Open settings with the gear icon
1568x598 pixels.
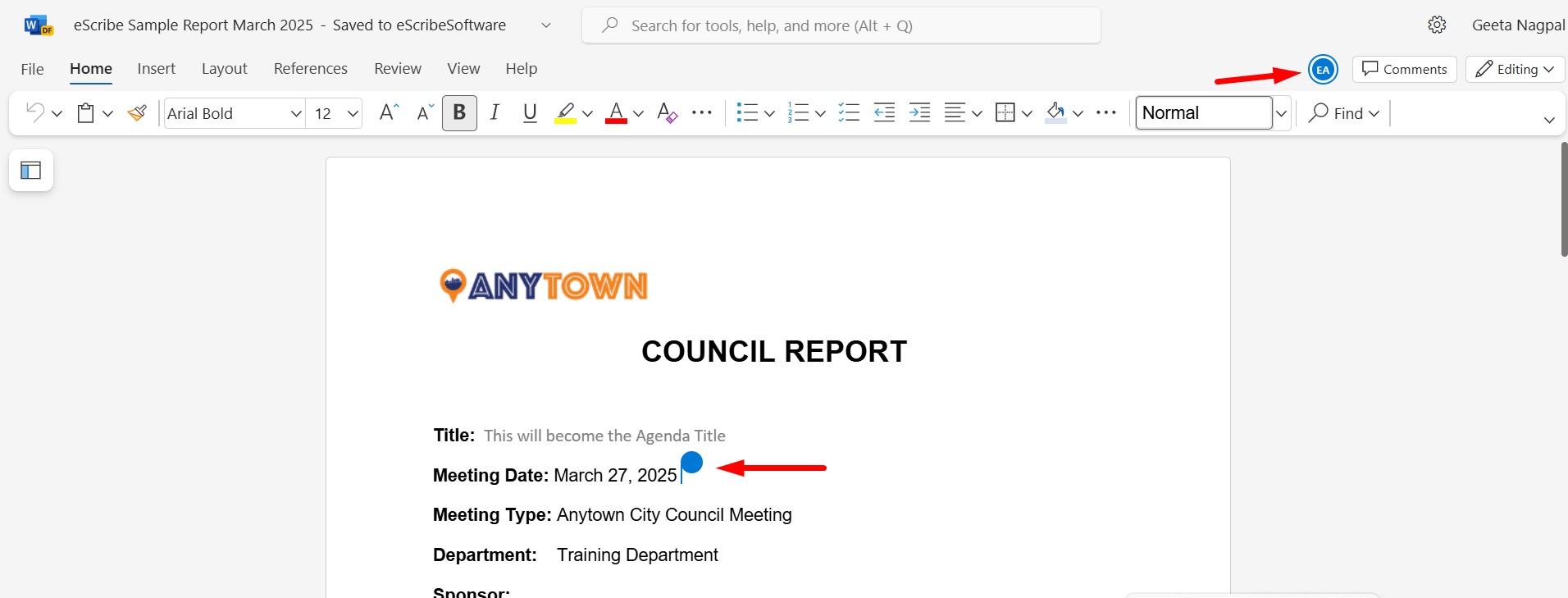[x=1437, y=25]
